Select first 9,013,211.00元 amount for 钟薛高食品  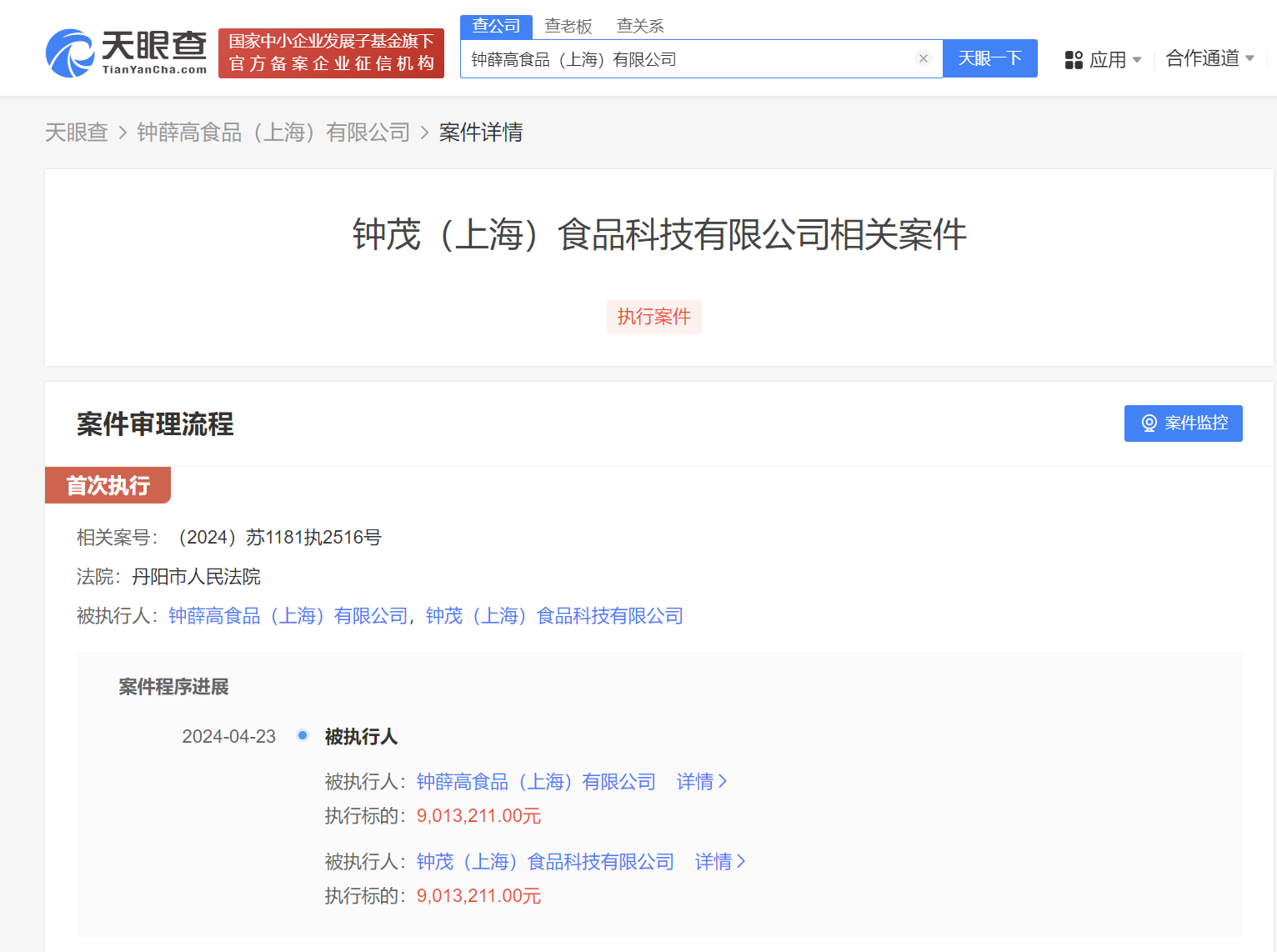point(478,816)
